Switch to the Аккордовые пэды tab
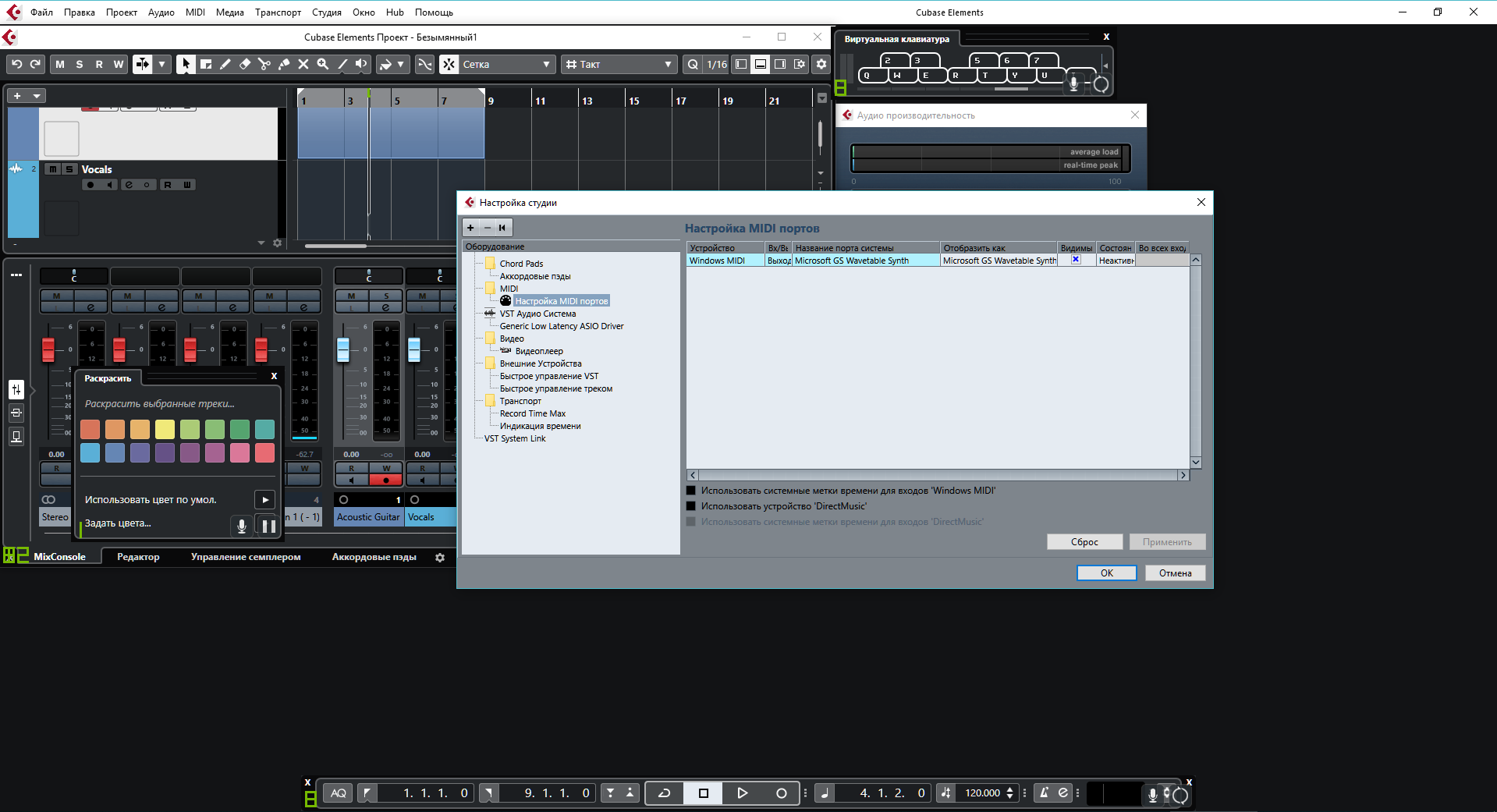 point(374,557)
